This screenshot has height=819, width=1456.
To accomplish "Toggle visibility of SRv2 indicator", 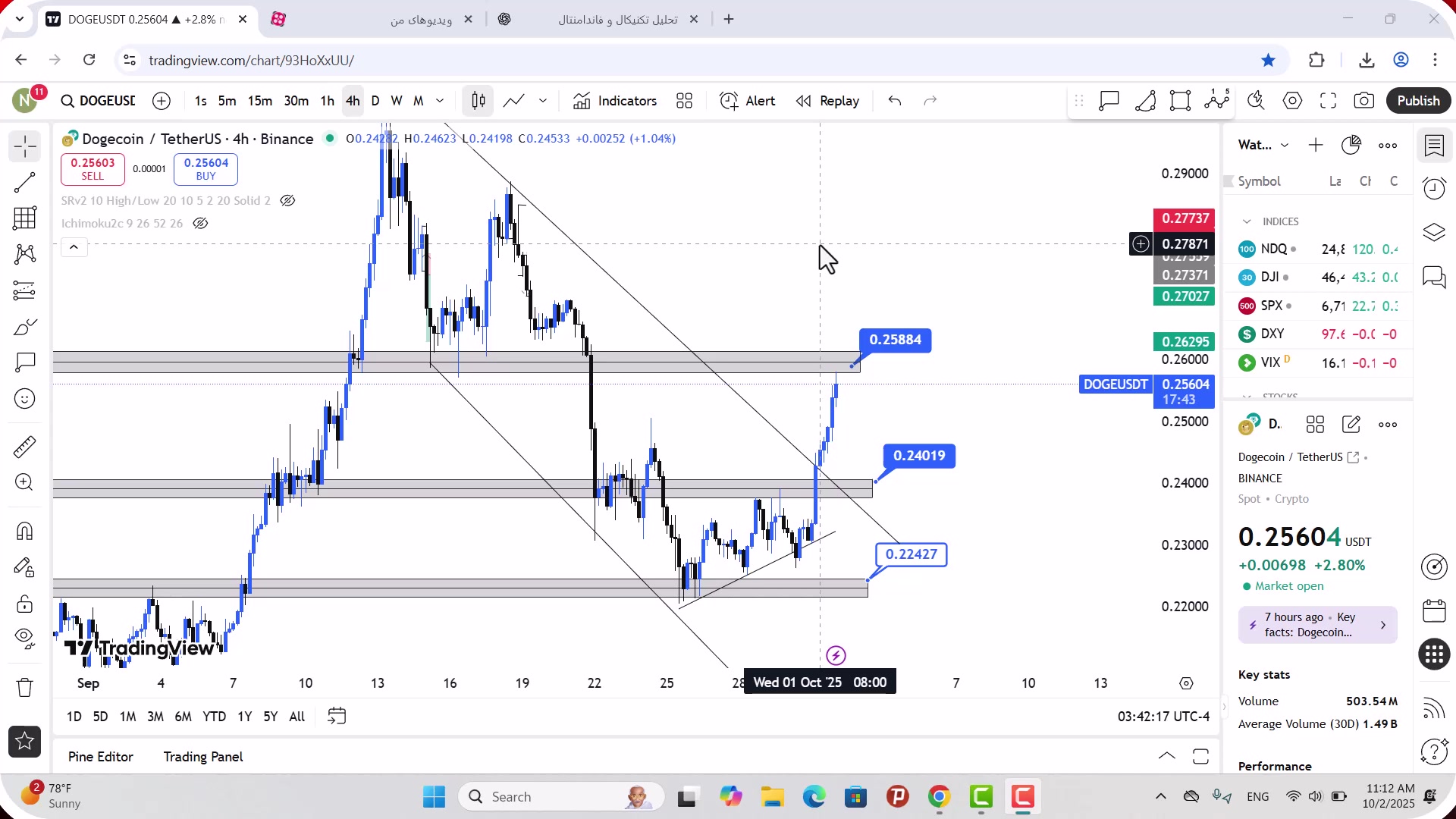I will coord(287,201).
